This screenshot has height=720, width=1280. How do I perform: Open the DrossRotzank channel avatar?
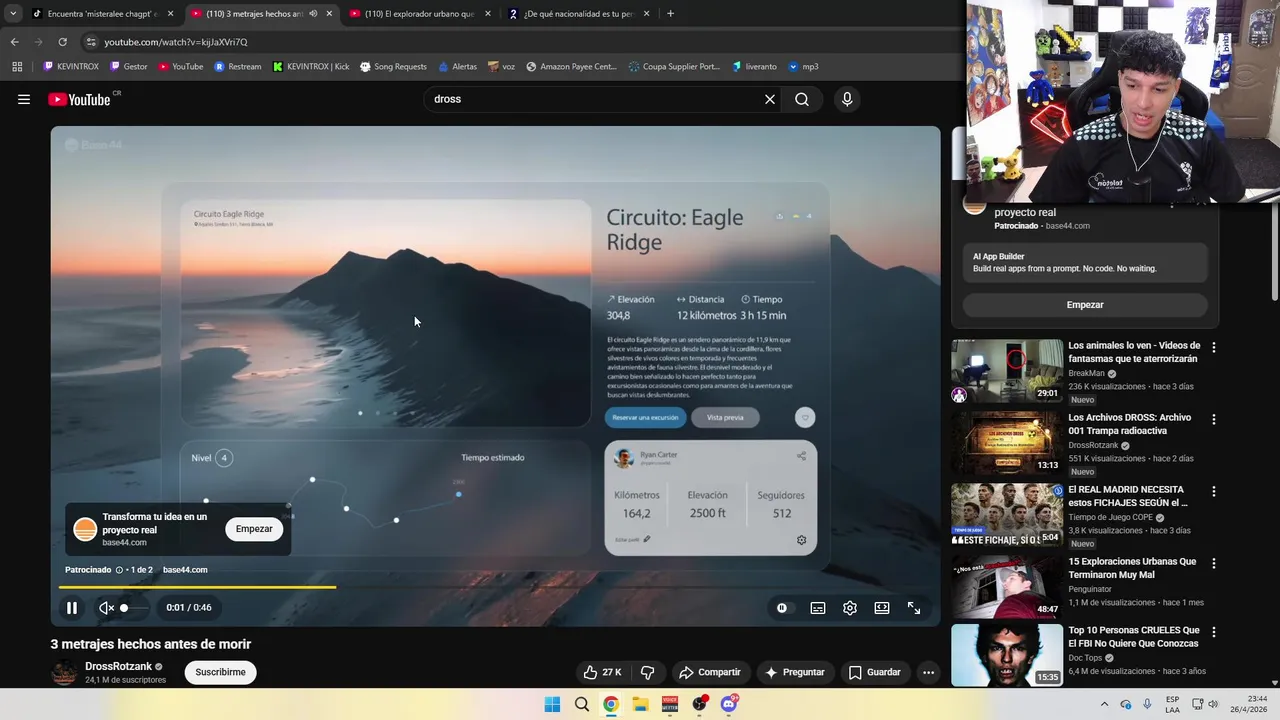64,672
